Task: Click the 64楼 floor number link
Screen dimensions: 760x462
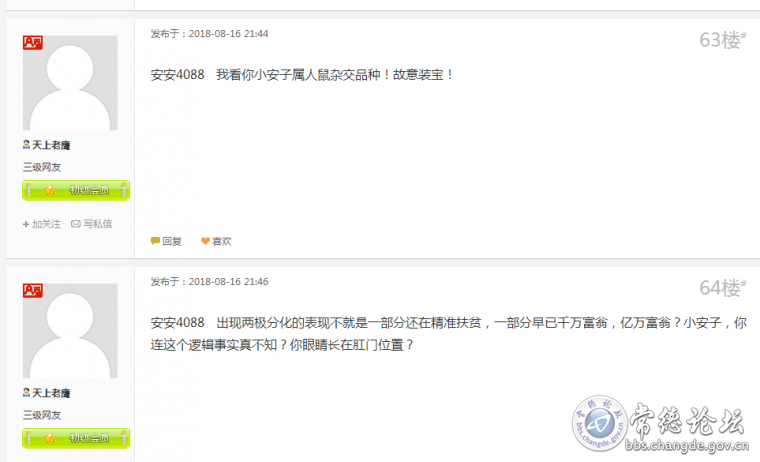Action: (x=722, y=288)
